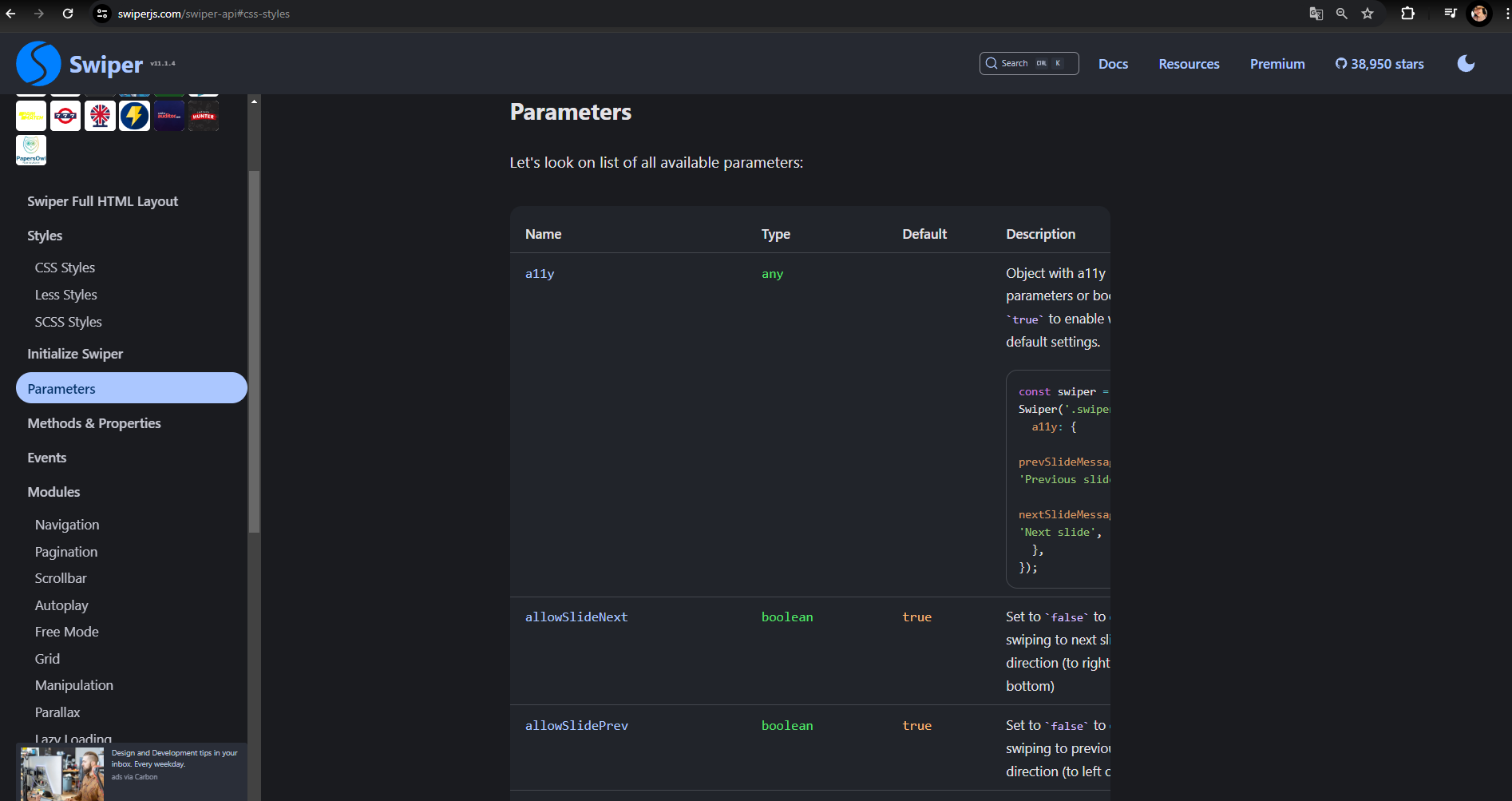
Task: Click the Type column header
Action: tap(776, 234)
